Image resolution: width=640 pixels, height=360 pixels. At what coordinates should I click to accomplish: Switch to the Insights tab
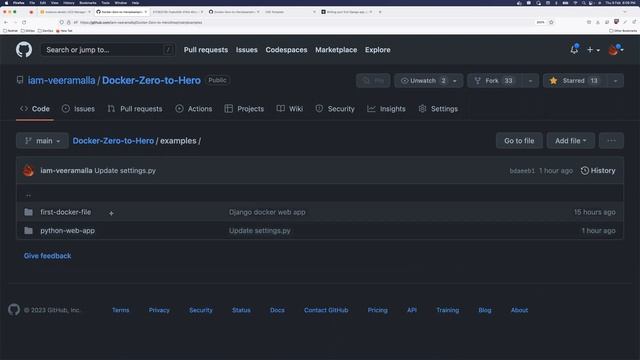tap(387, 109)
